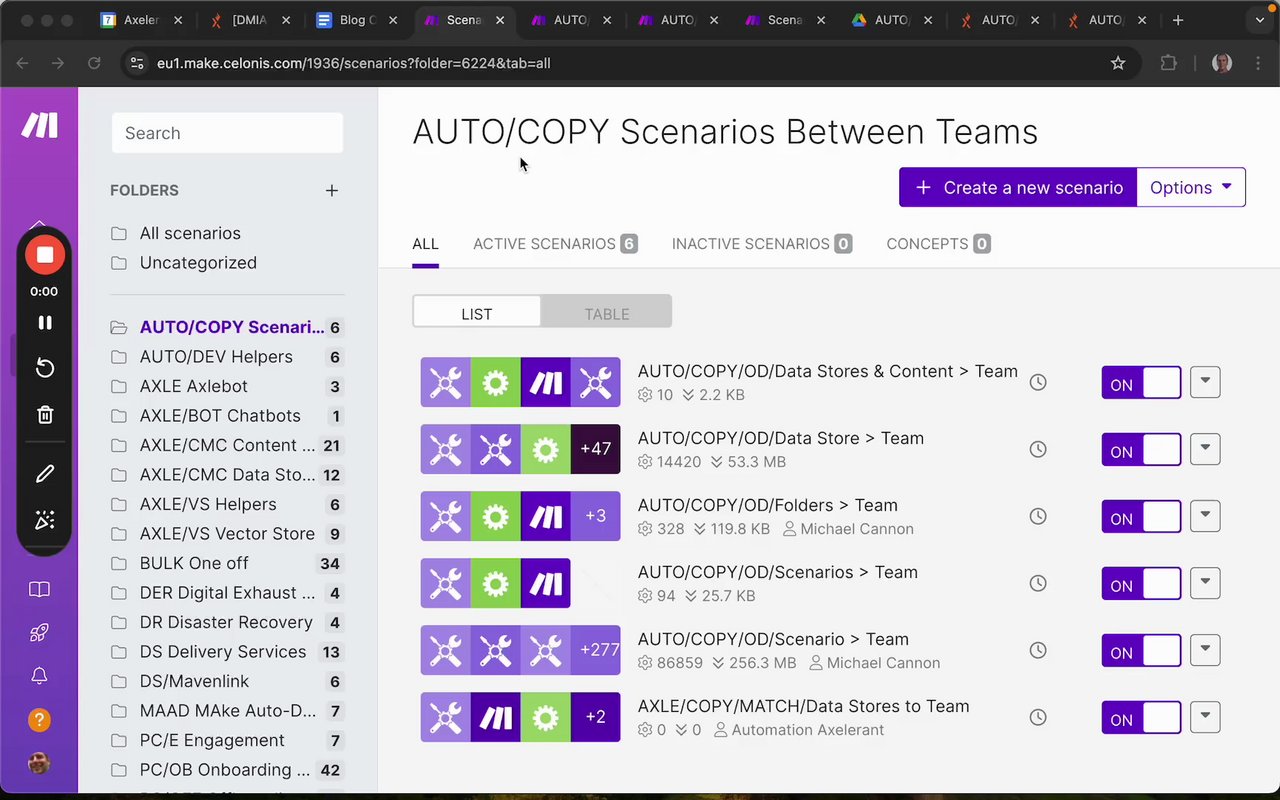This screenshot has width=1280, height=800.
Task: Open AUTO/COPY/OD/Data Stores & Content > Team scenario
Action: (x=827, y=371)
